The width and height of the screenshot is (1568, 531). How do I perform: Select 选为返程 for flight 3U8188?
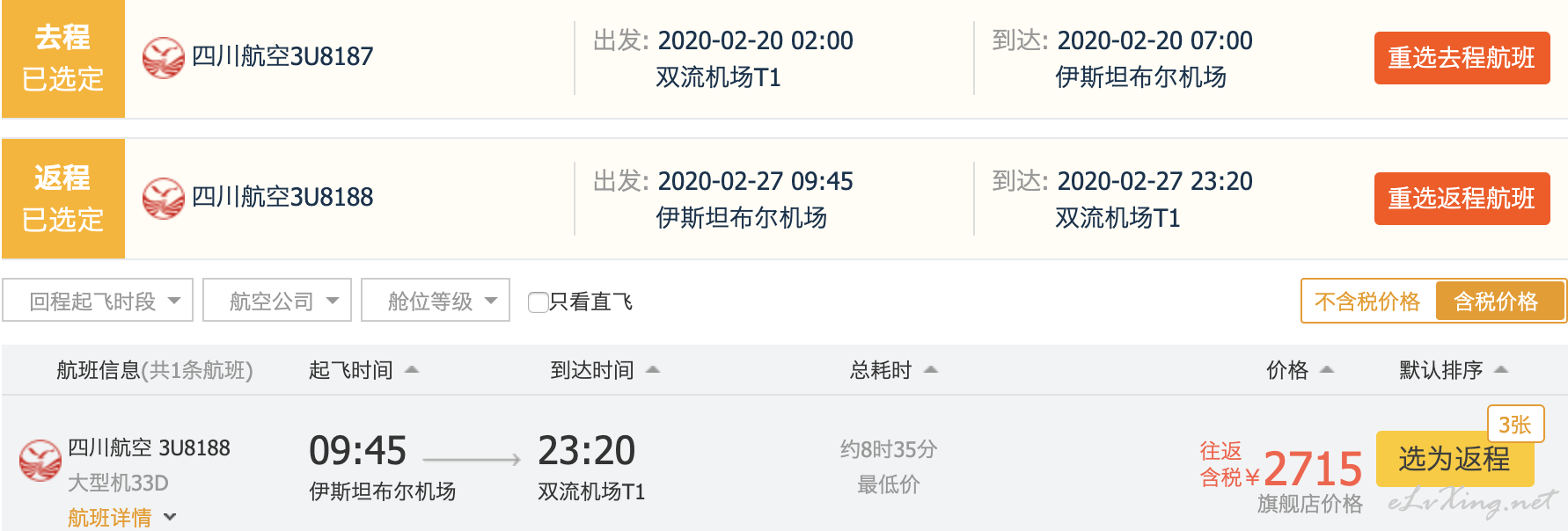pos(1454,459)
